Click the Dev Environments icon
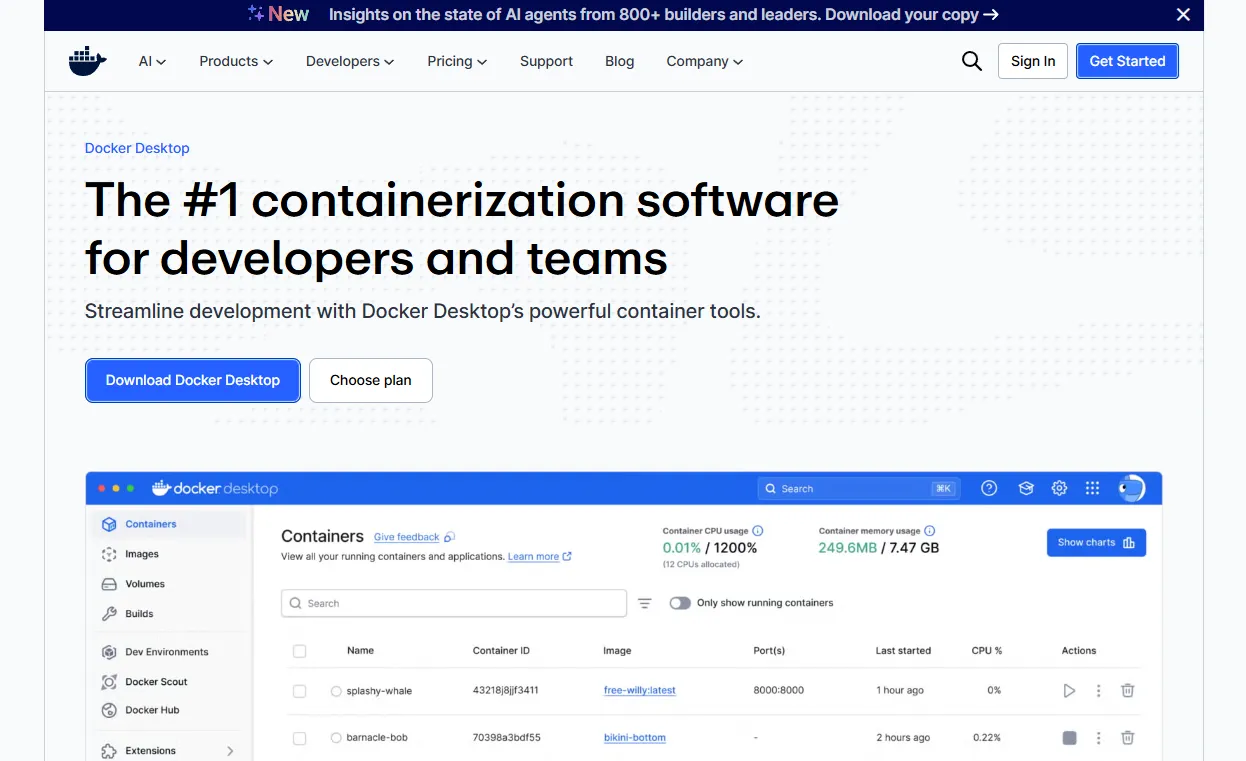This screenshot has height=761, width=1246. [x=109, y=652]
